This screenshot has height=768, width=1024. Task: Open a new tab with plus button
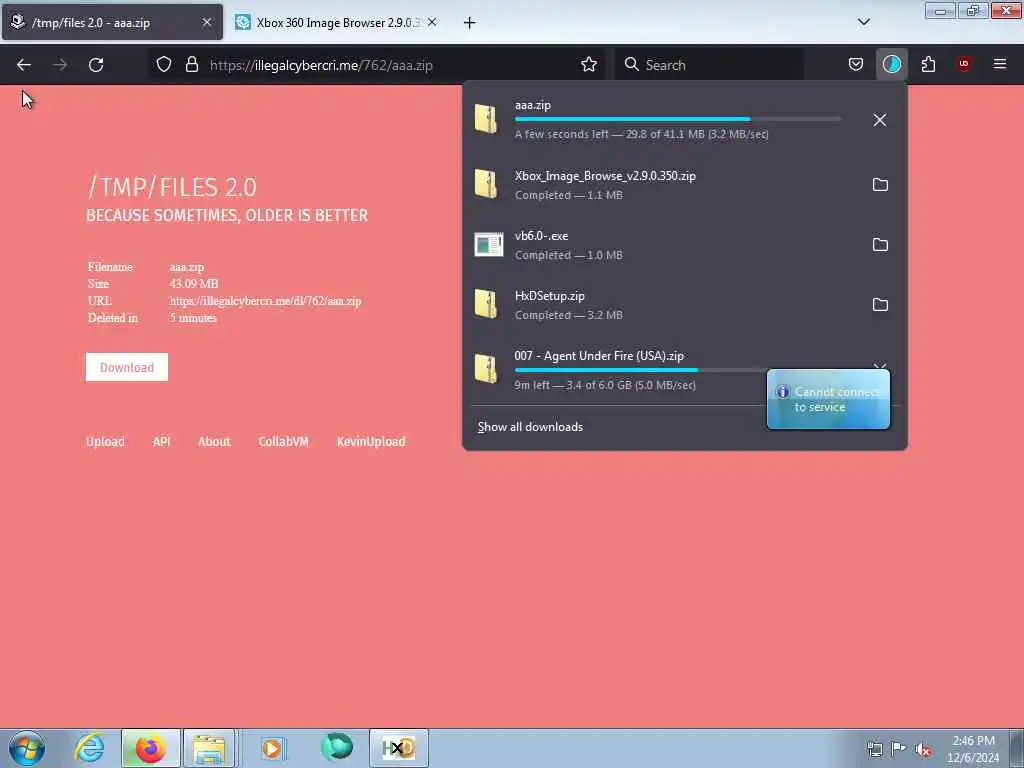(x=470, y=23)
